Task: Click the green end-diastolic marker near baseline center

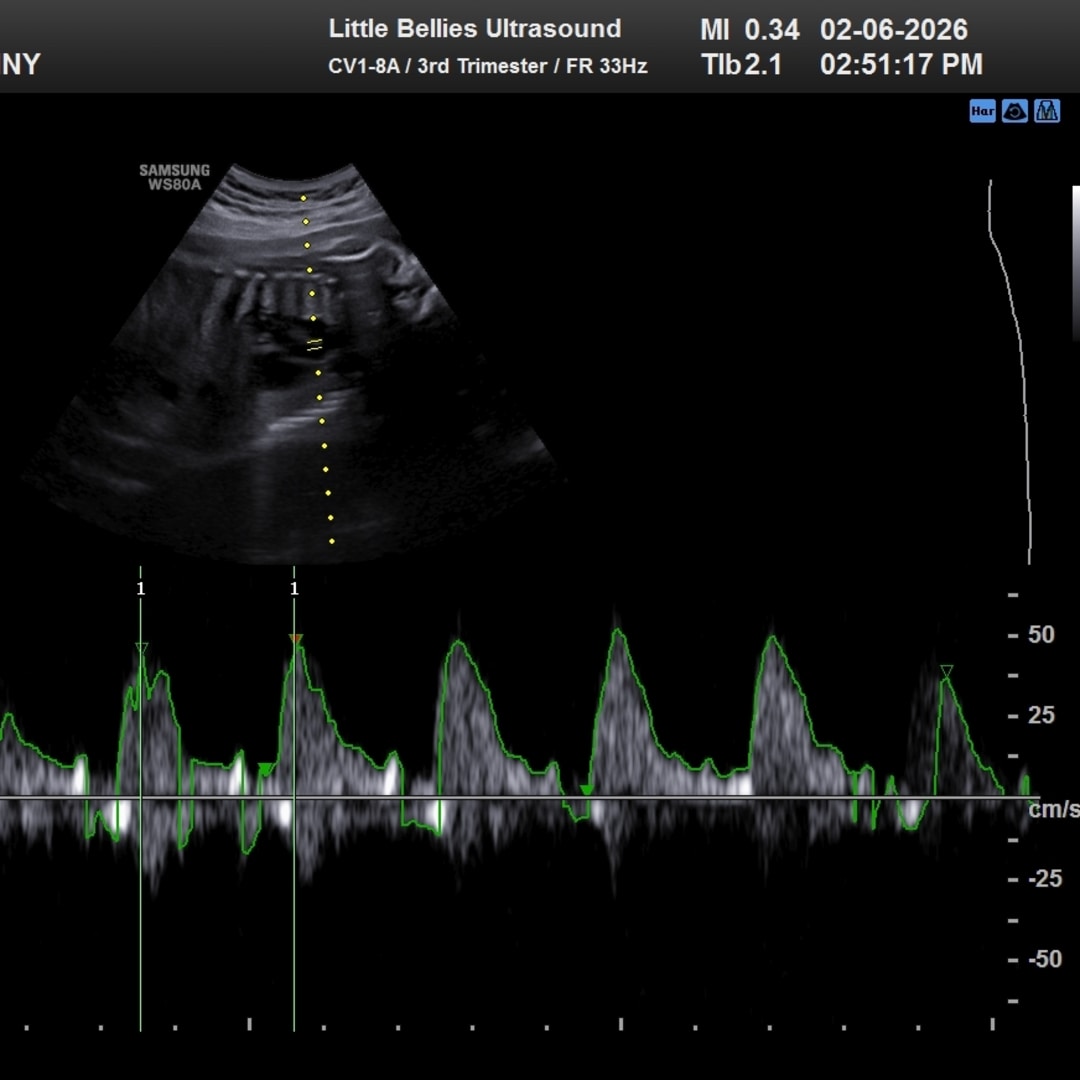Action: pyautogui.click(x=587, y=790)
